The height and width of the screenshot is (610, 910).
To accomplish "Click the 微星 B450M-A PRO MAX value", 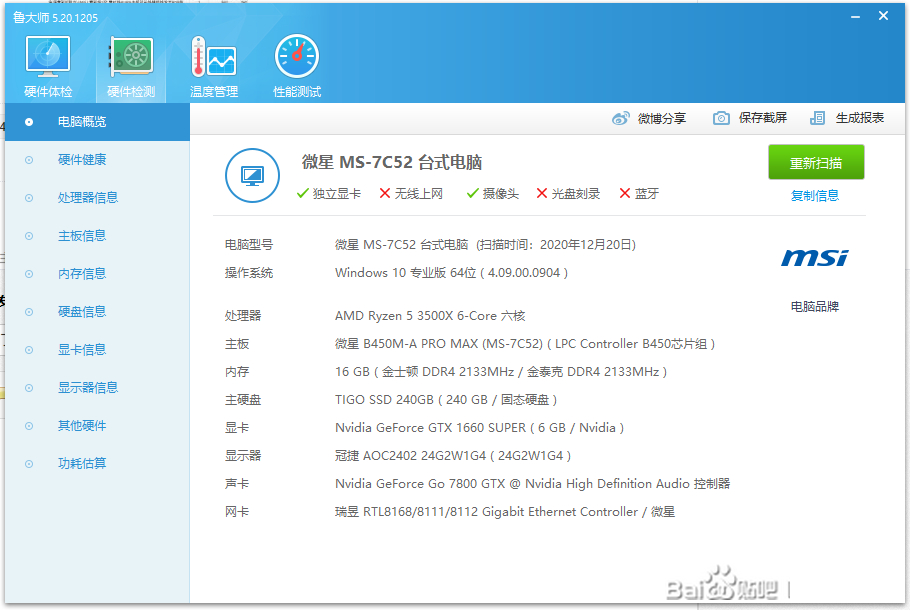I will [525, 344].
